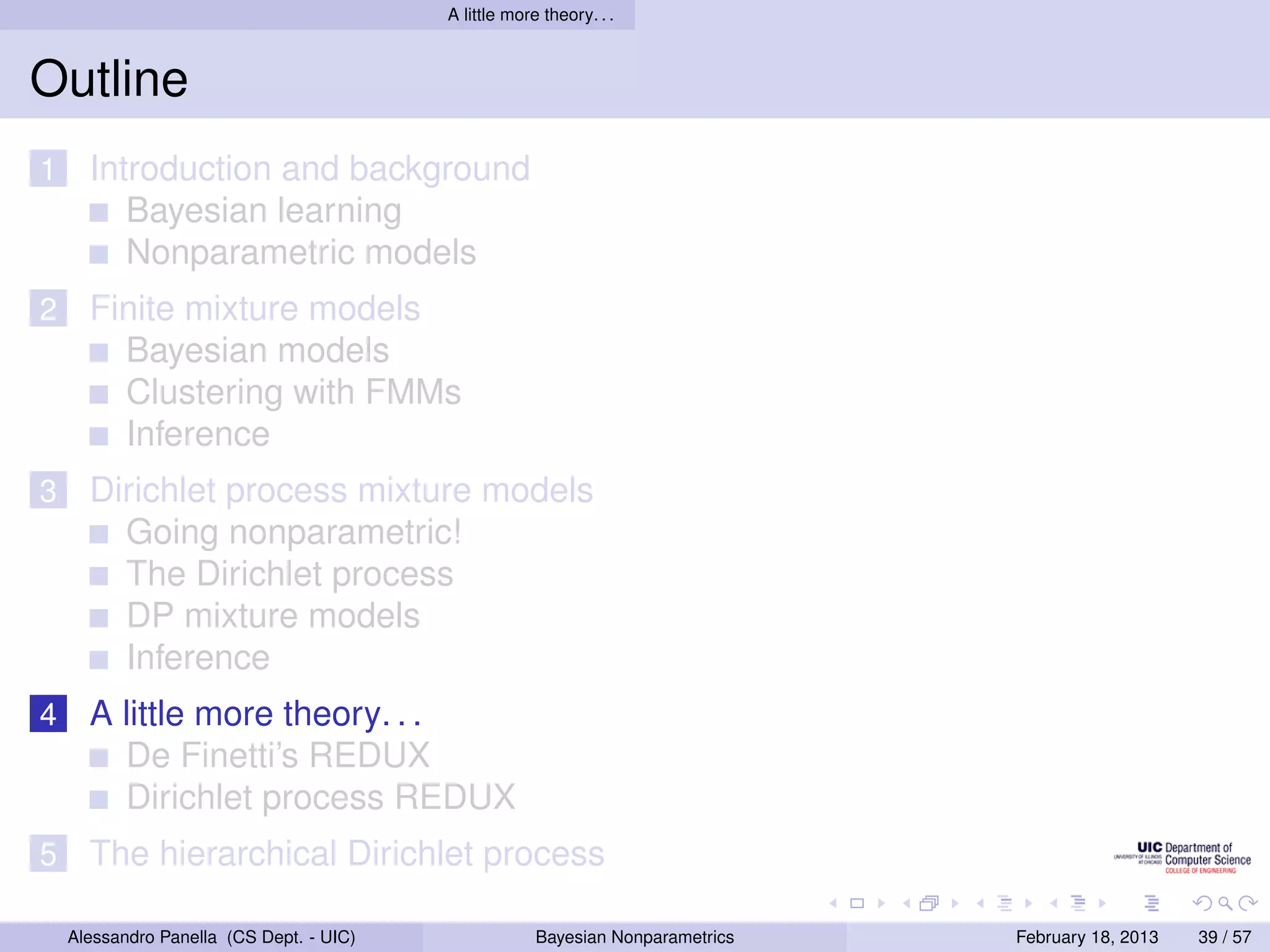This screenshot has height=952, width=1270.
Task: Jump to The Dirichlet process subsection
Action: pos(290,574)
